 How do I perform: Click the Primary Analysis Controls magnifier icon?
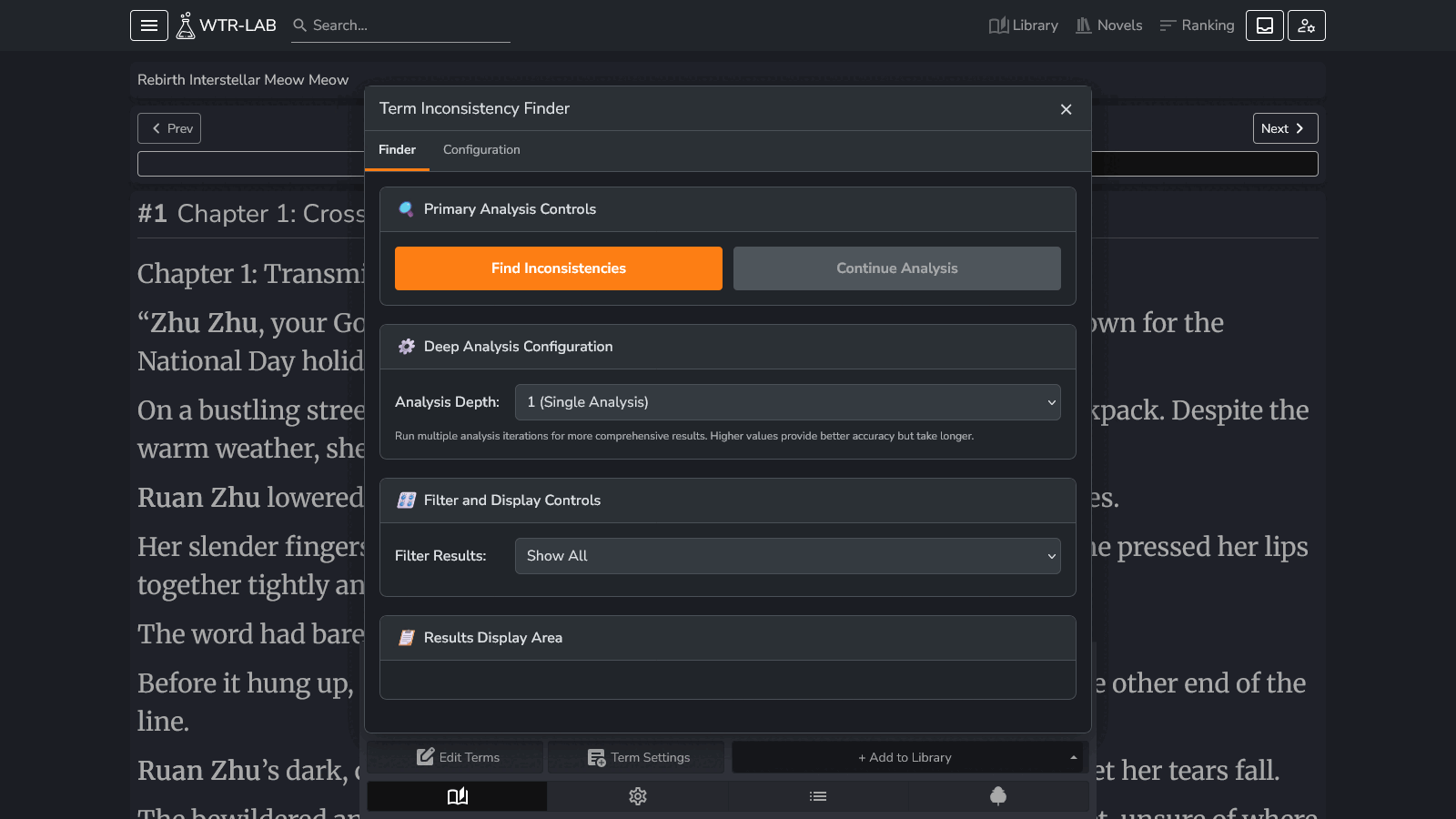(x=407, y=209)
